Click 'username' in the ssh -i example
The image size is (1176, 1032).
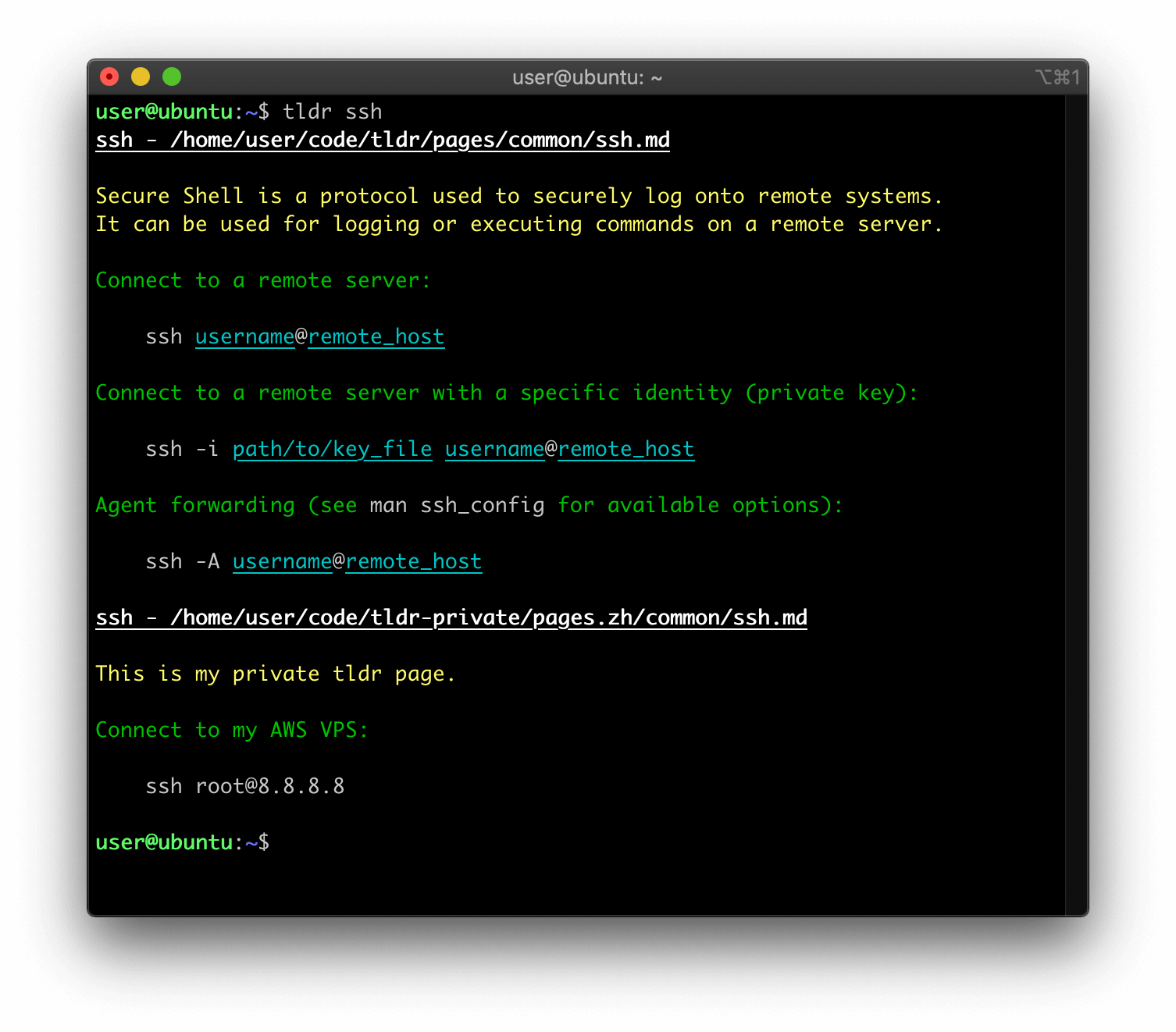tap(495, 449)
